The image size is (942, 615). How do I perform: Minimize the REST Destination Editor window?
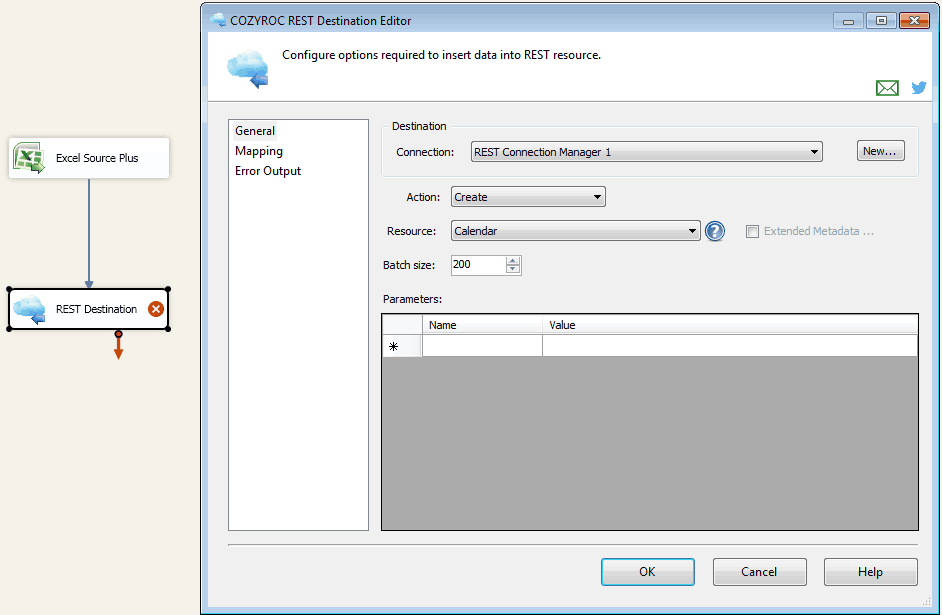pyautogui.click(x=848, y=20)
